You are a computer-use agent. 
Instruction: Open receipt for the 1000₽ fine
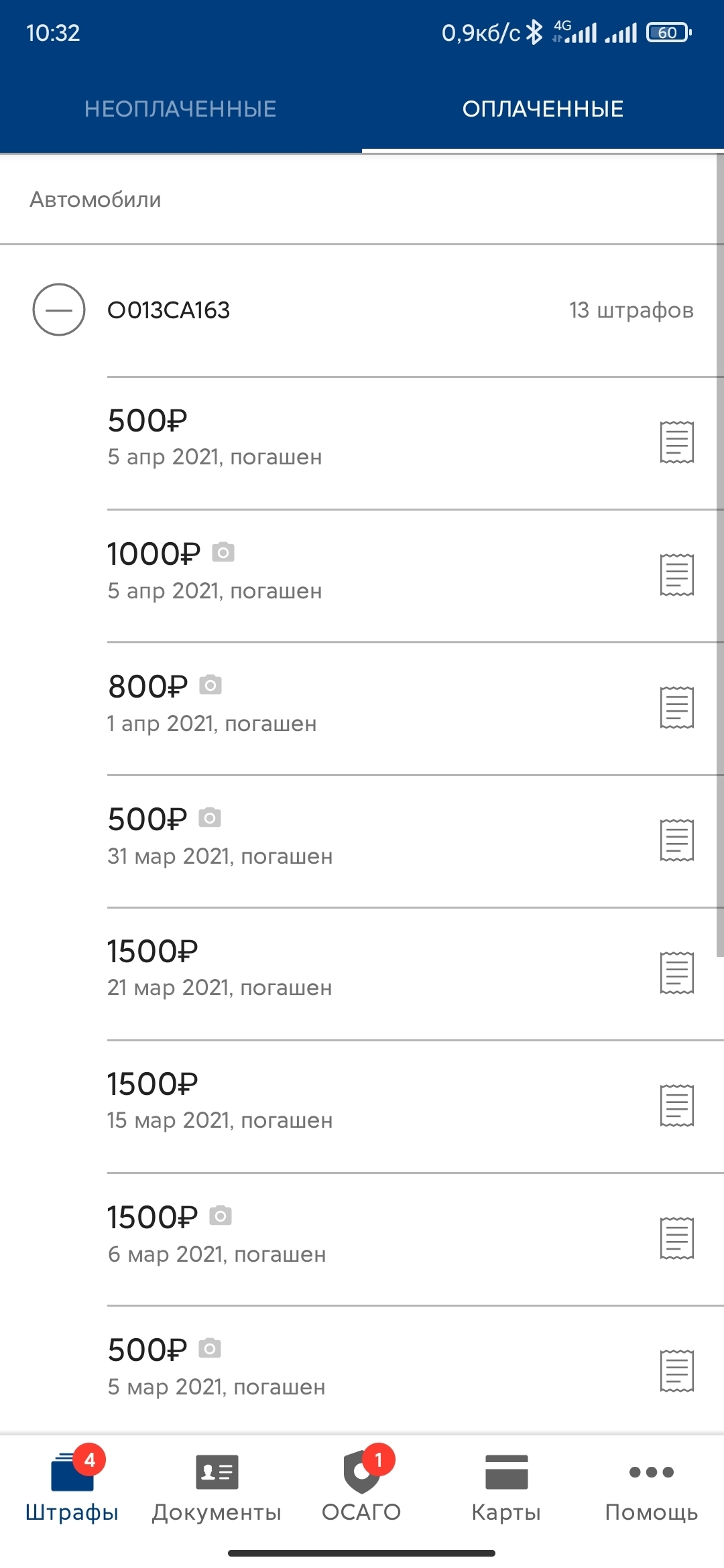click(676, 575)
